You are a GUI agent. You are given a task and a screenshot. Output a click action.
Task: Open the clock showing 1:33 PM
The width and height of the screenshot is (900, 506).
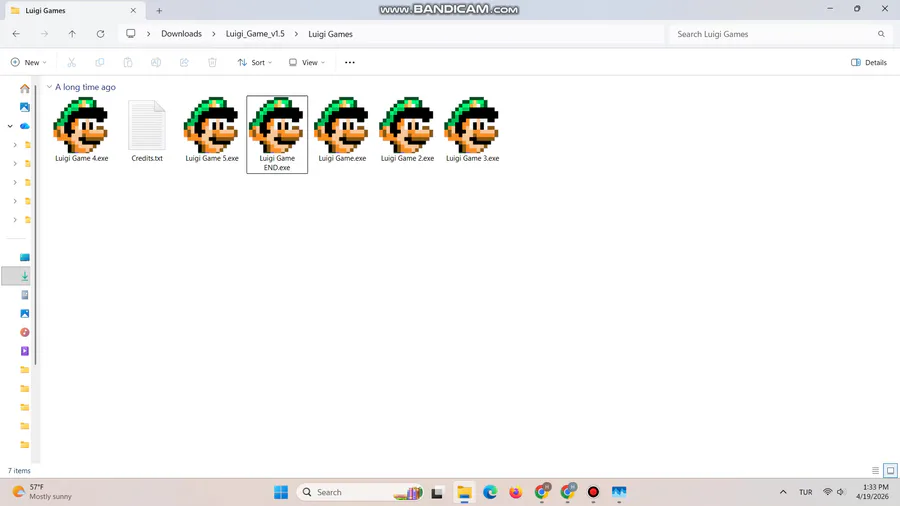[872, 492]
